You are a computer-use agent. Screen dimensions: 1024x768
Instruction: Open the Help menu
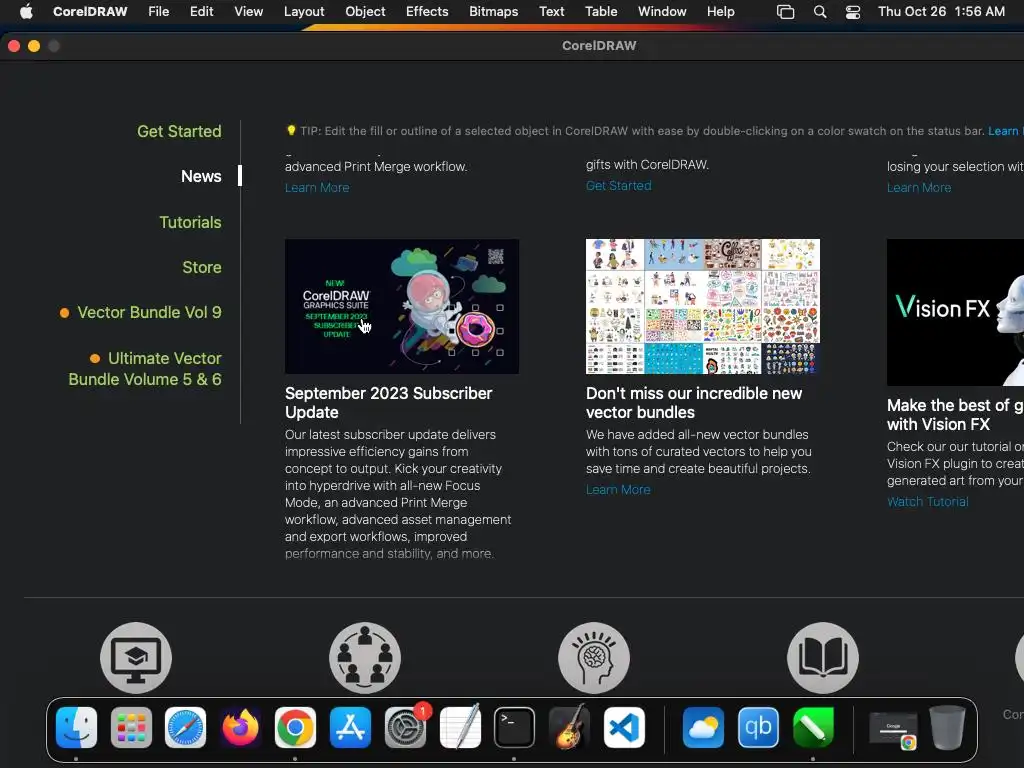tap(720, 12)
